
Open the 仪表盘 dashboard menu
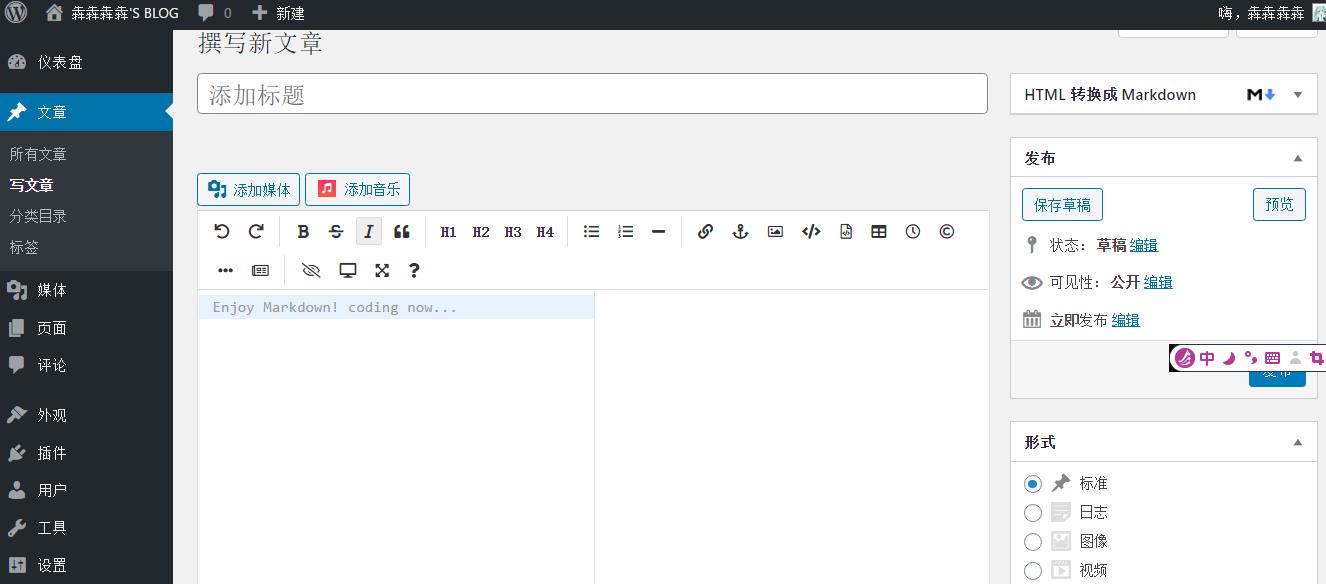coord(86,62)
